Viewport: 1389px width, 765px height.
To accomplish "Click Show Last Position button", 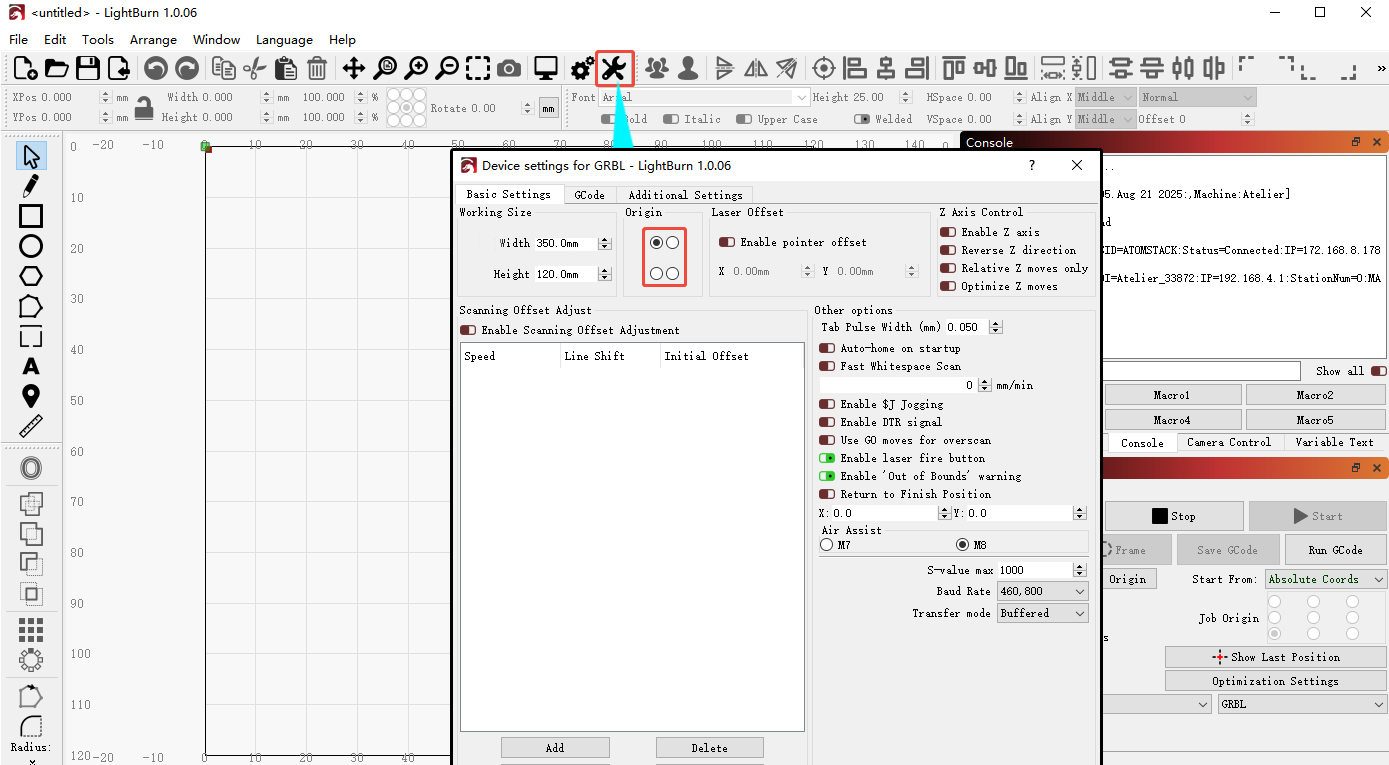I will click(1276, 657).
